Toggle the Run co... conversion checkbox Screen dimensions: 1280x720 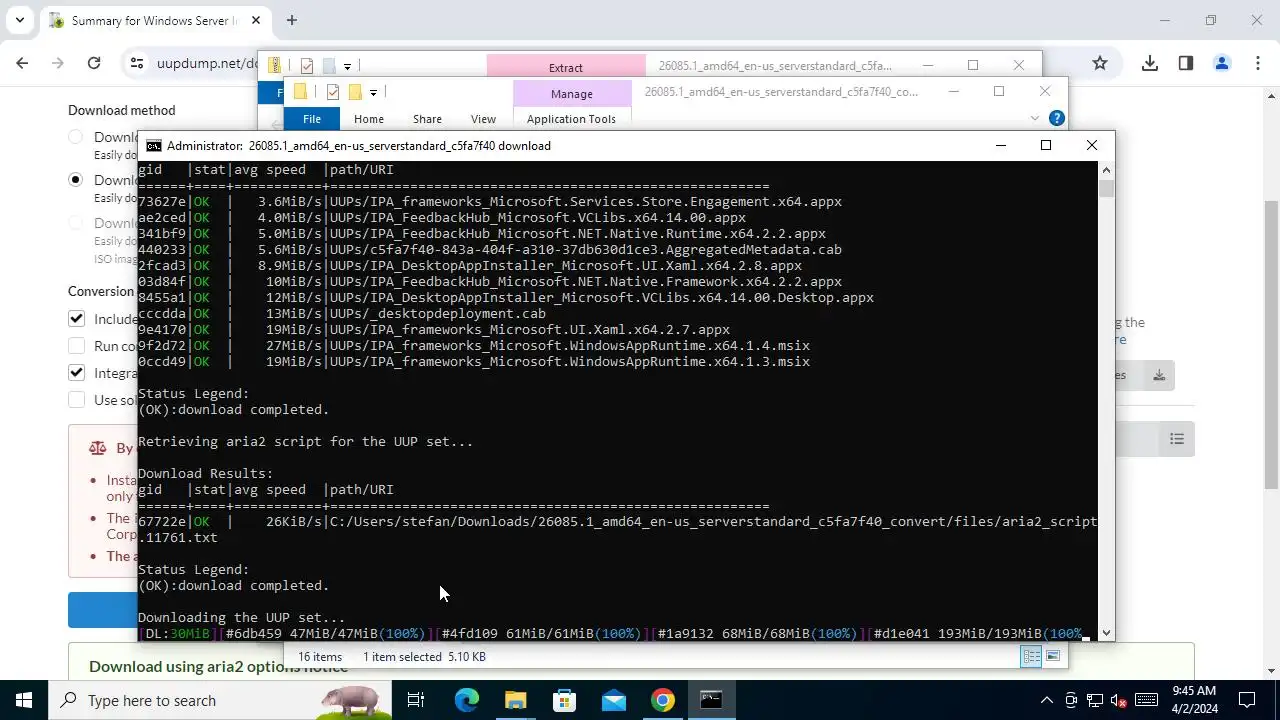(x=76, y=346)
